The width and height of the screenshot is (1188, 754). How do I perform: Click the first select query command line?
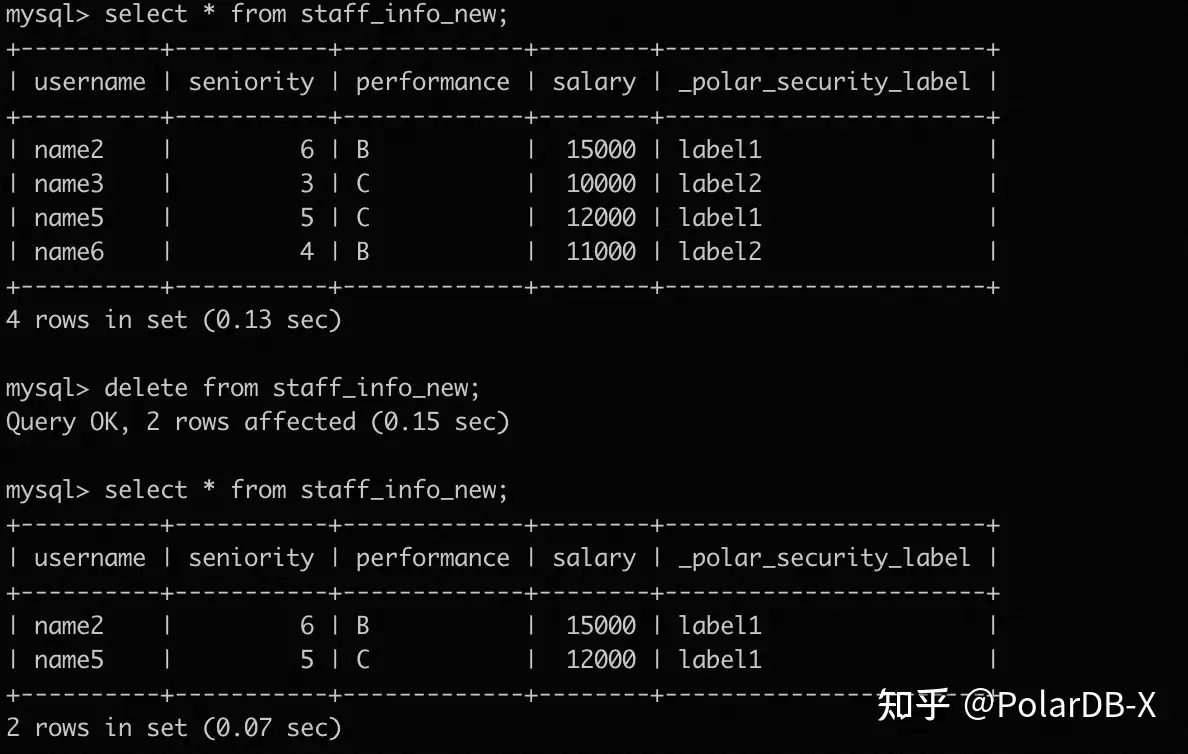coord(306,14)
